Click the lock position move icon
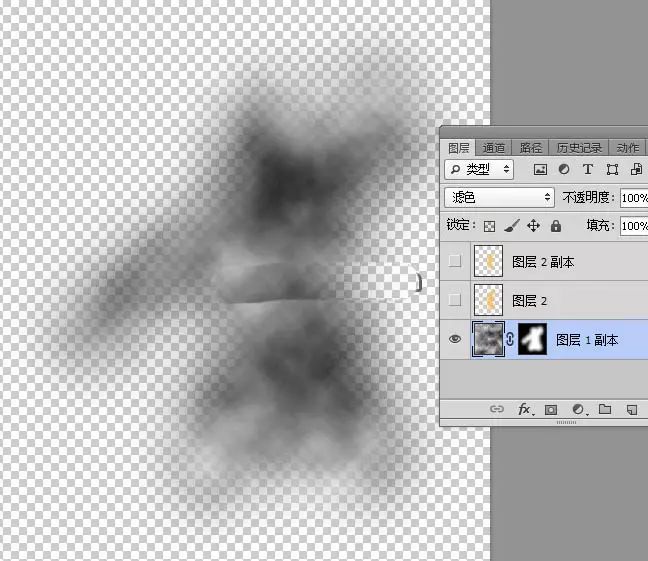Viewport: 648px width, 561px height. (534, 226)
